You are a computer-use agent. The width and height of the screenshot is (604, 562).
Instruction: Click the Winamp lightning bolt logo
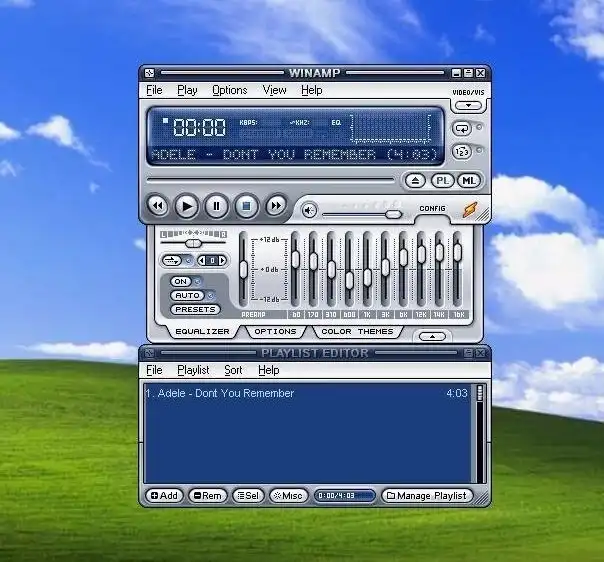pyautogui.click(x=470, y=210)
